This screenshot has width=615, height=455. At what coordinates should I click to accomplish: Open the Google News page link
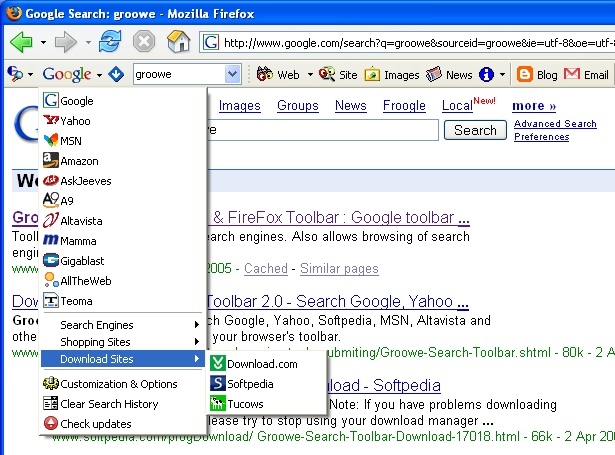pyautogui.click(x=351, y=106)
